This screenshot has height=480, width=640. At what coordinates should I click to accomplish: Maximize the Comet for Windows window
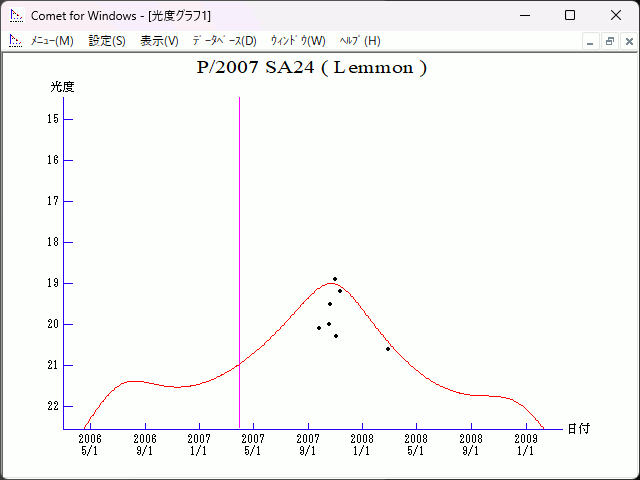(570, 16)
